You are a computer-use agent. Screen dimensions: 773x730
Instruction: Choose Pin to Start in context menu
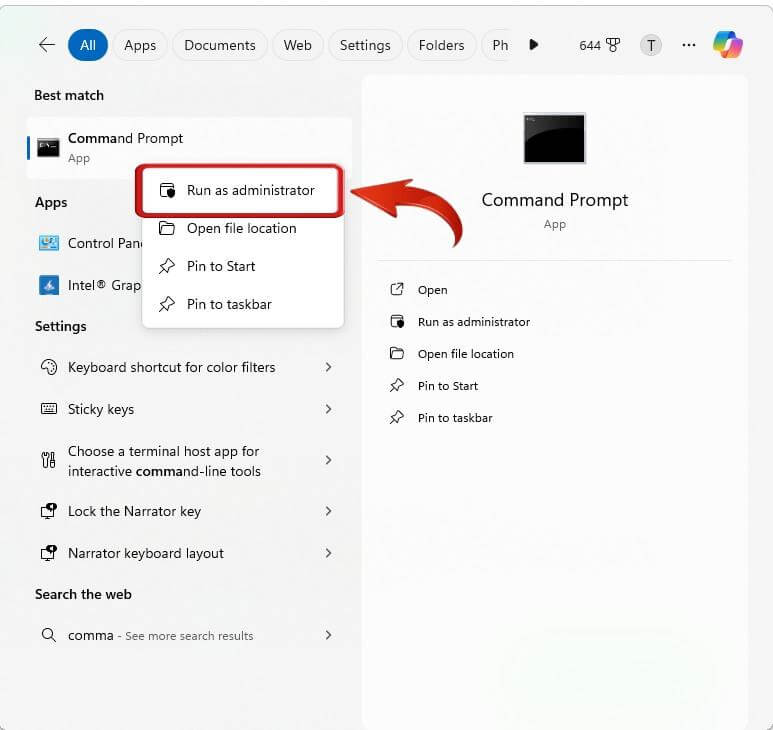click(x=242, y=266)
